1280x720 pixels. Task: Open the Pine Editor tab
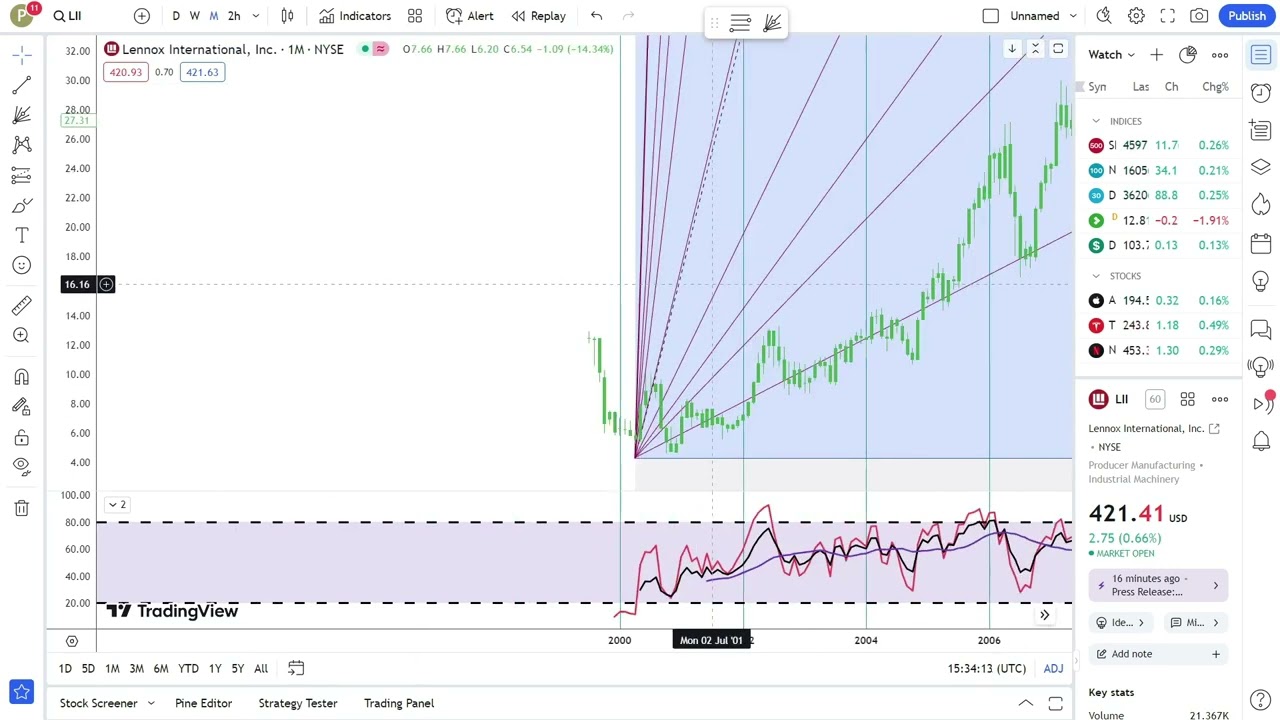tap(203, 703)
